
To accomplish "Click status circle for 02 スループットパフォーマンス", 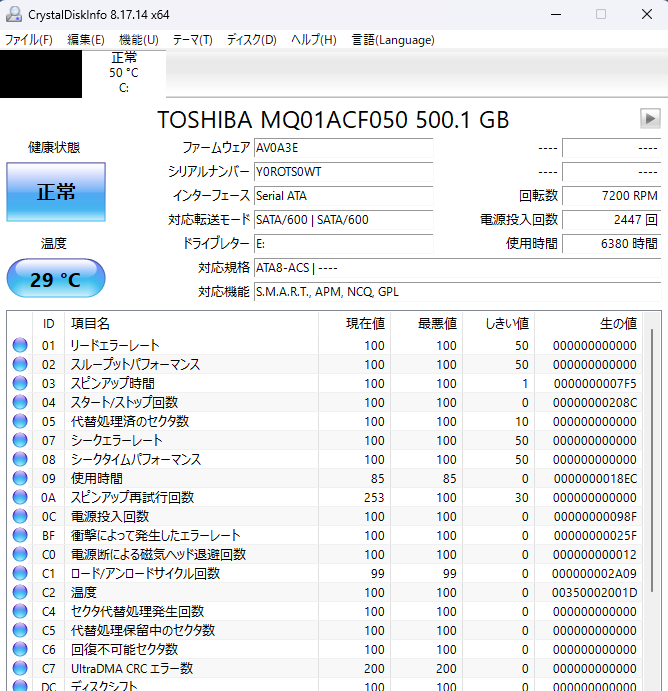I will [x=20, y=364].
